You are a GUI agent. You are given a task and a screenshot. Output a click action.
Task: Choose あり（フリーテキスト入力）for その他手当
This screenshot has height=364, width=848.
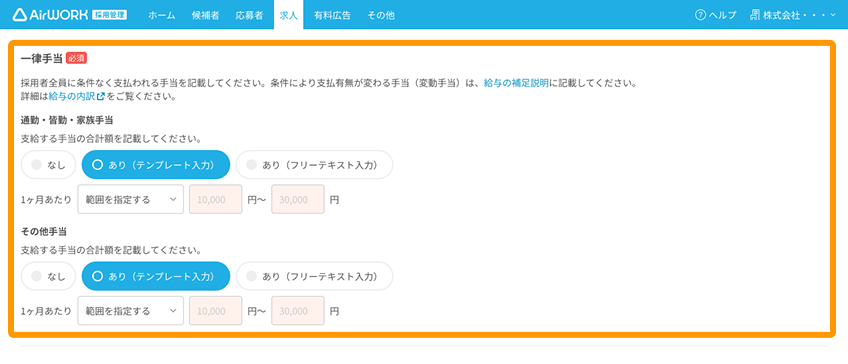click(314, 276)
